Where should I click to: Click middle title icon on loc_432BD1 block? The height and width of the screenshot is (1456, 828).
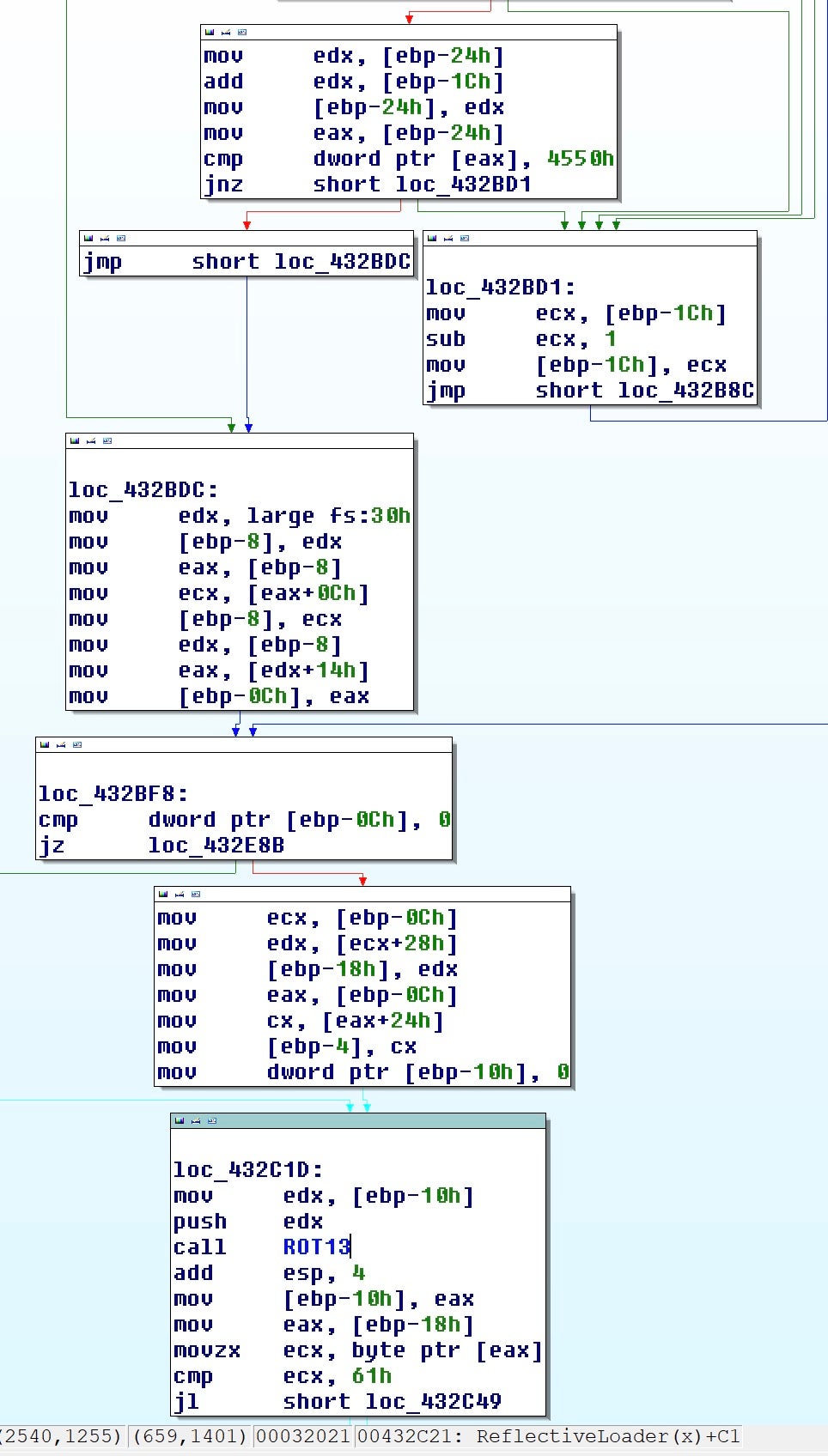(x=448, y=239)
